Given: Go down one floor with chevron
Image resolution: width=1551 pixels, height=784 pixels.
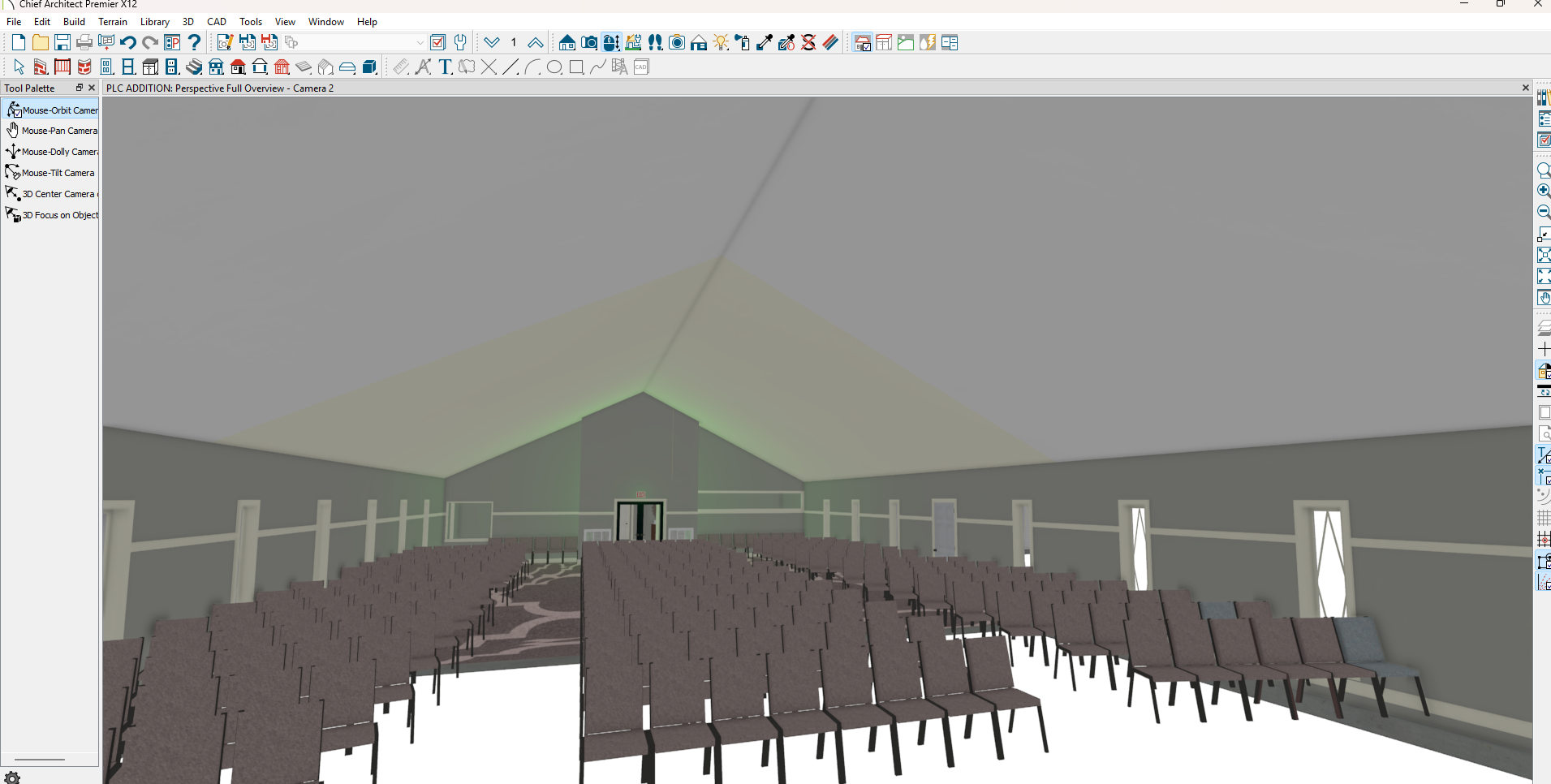Looking at the screenshot, I should click(x=492, y=43).
